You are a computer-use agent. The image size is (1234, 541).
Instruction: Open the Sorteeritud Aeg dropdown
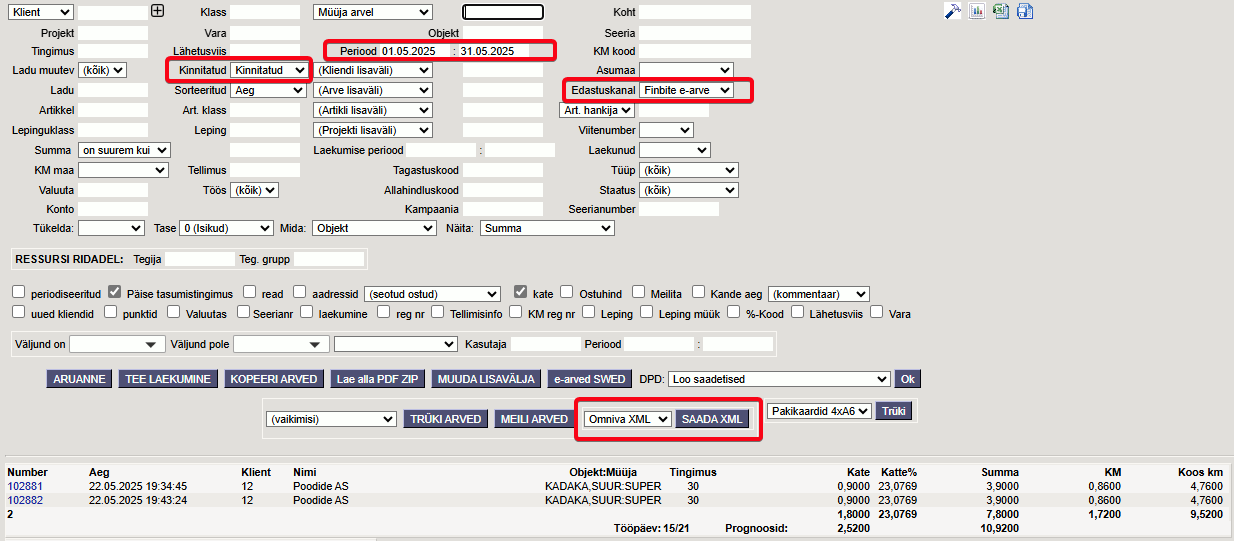pyautogui.click(x=269, y=90)
